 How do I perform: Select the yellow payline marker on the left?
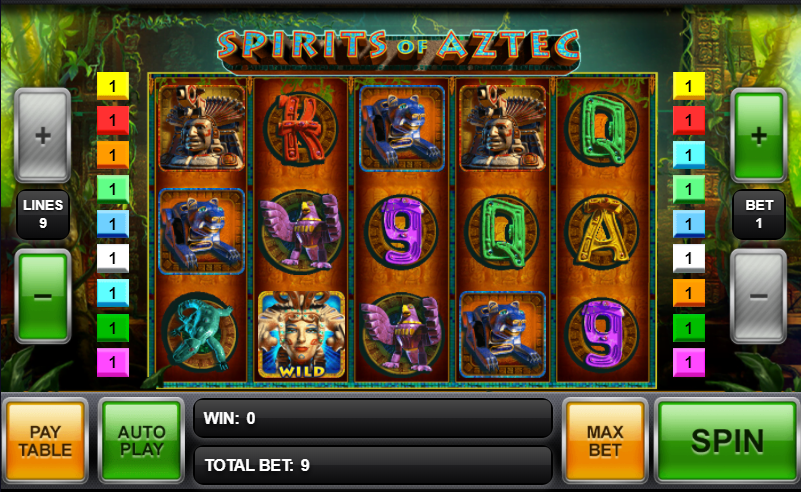(113, 85)
